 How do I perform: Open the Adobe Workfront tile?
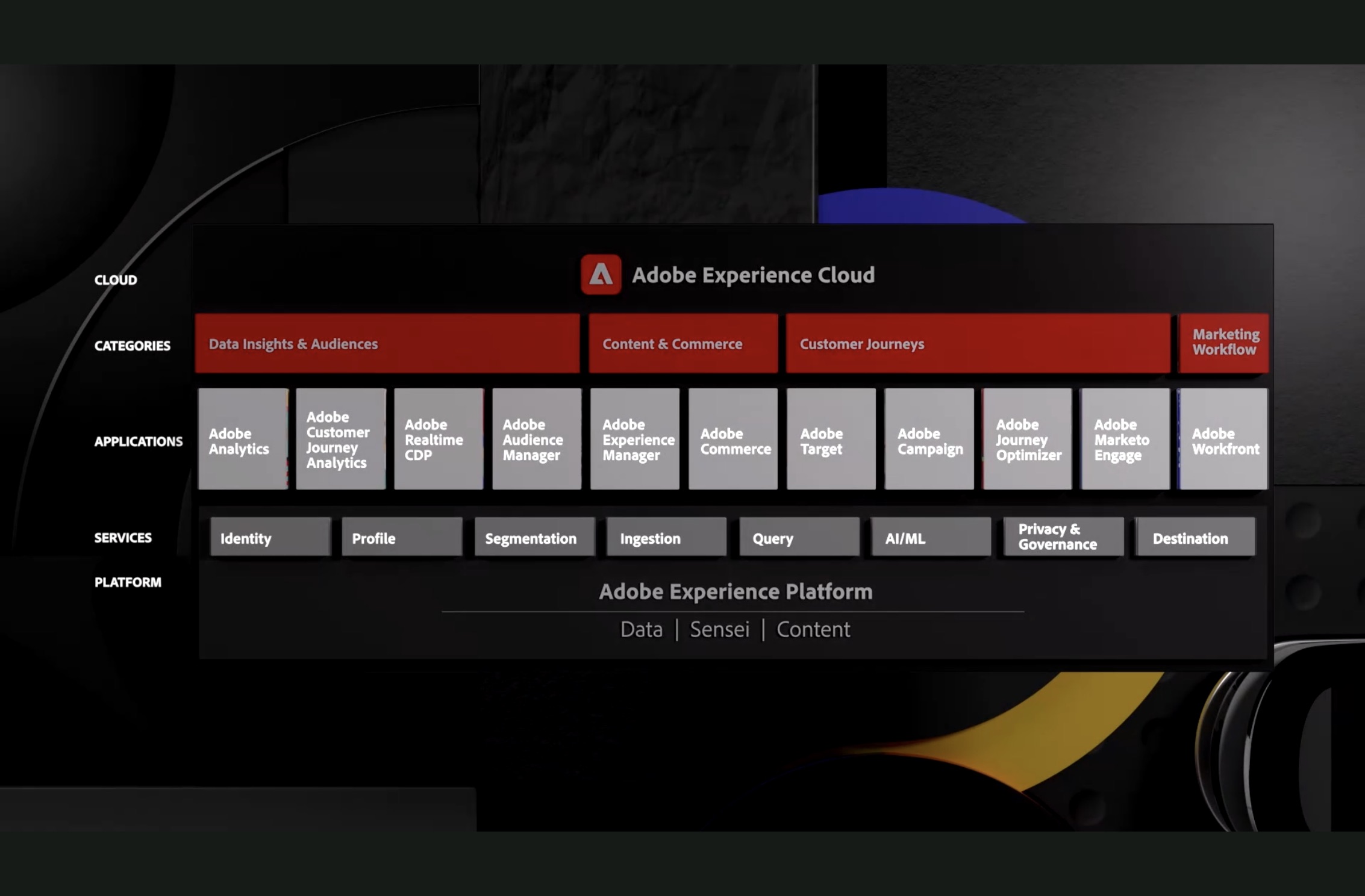coord(1223,439)
